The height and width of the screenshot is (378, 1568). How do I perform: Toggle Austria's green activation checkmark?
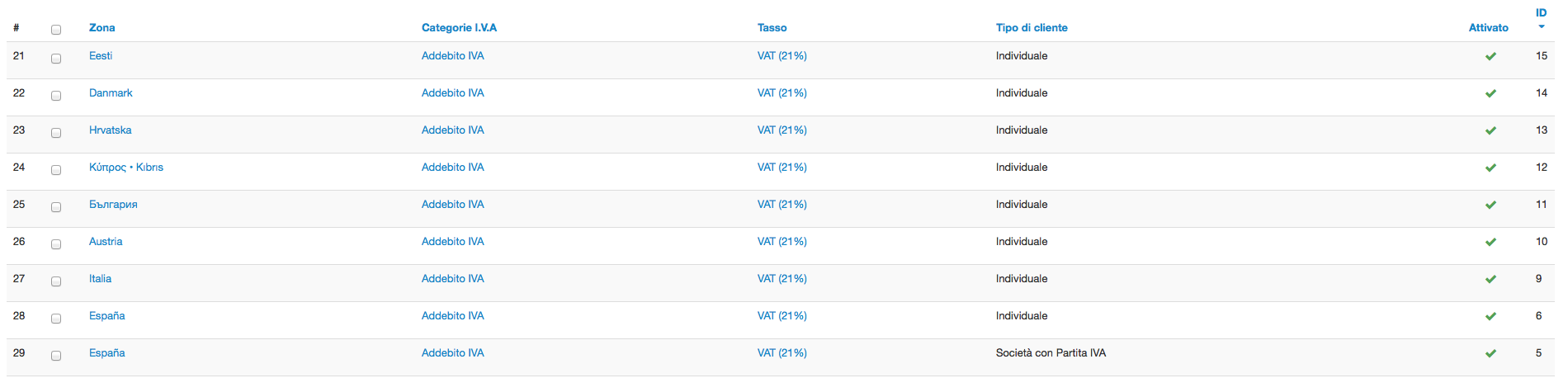(1490, 243)
